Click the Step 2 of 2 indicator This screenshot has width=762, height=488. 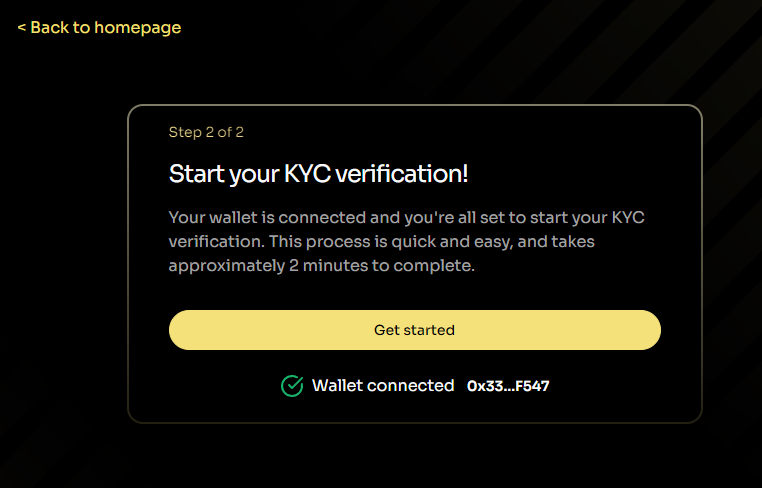(x=206, y=132)
